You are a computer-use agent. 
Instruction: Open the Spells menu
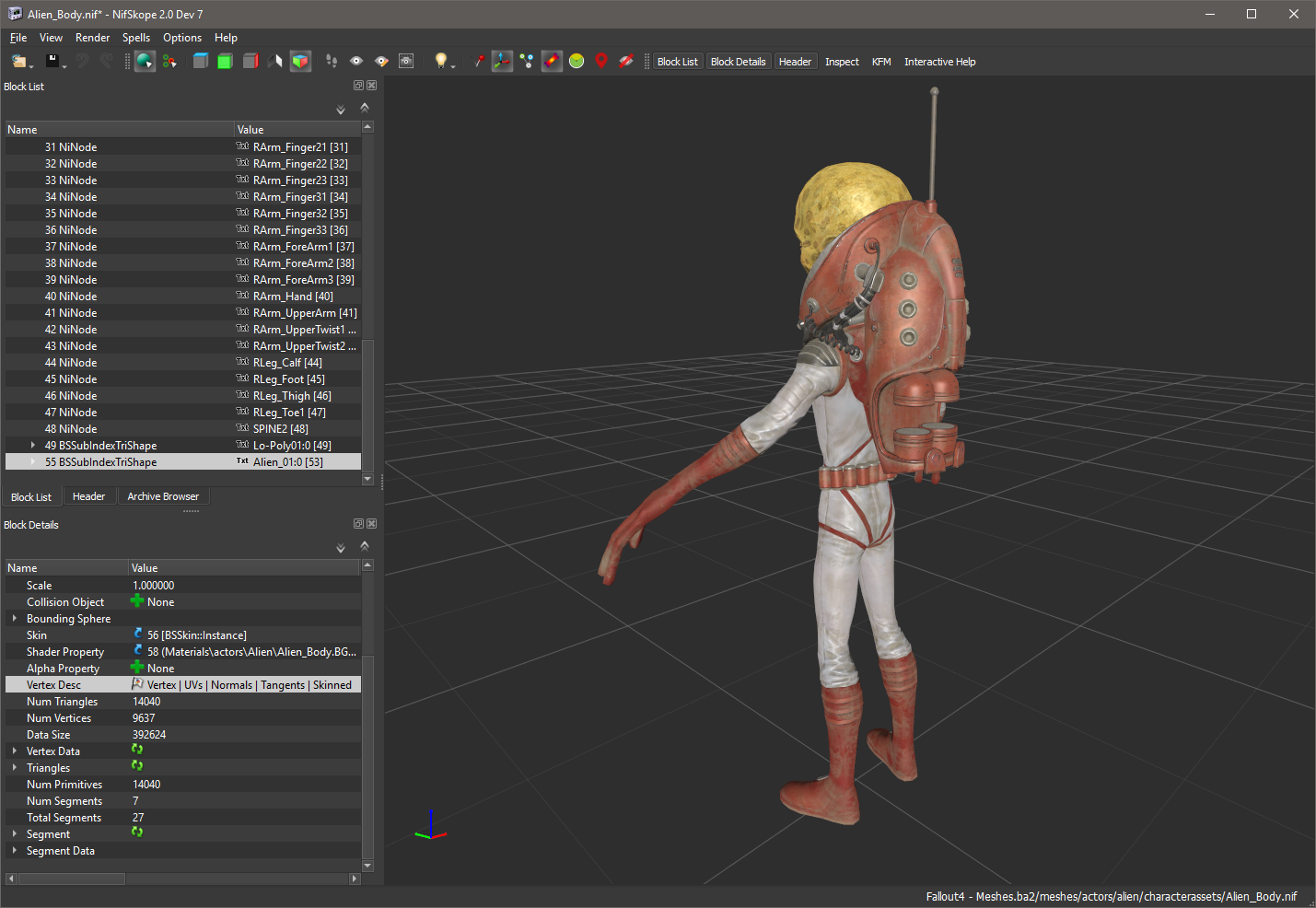(136, 38)
